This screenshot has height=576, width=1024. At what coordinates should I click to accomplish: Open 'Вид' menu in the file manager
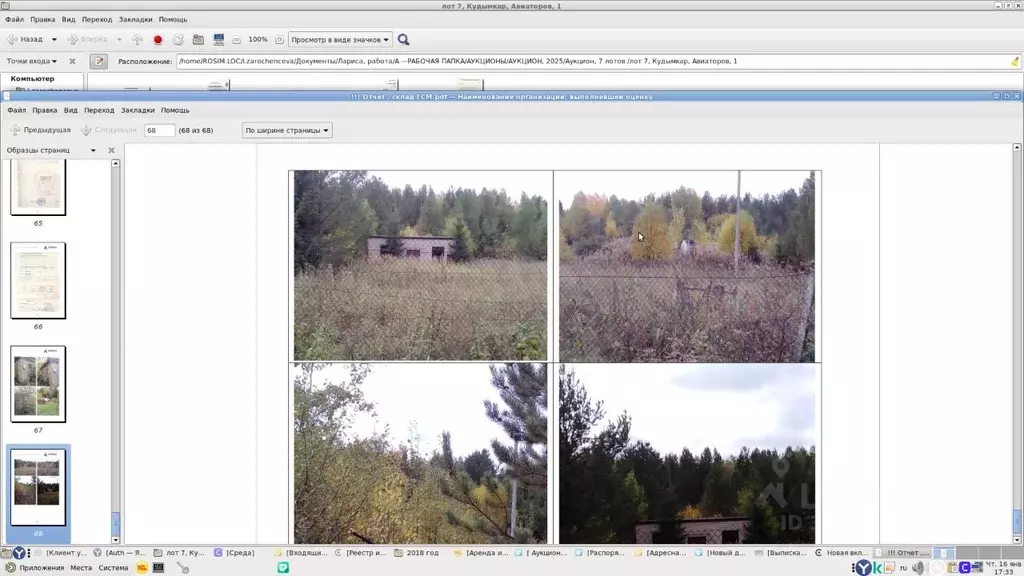(68, 19)
